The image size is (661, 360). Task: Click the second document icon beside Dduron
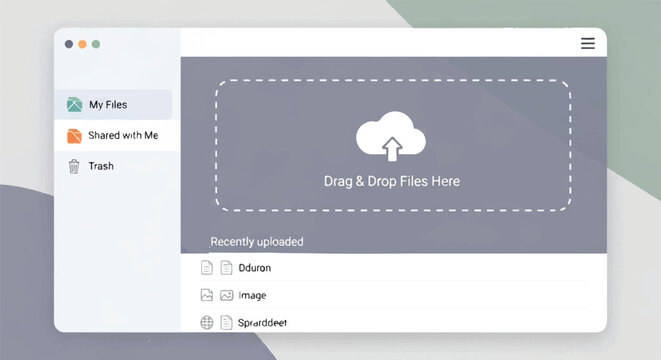[226, 268]
